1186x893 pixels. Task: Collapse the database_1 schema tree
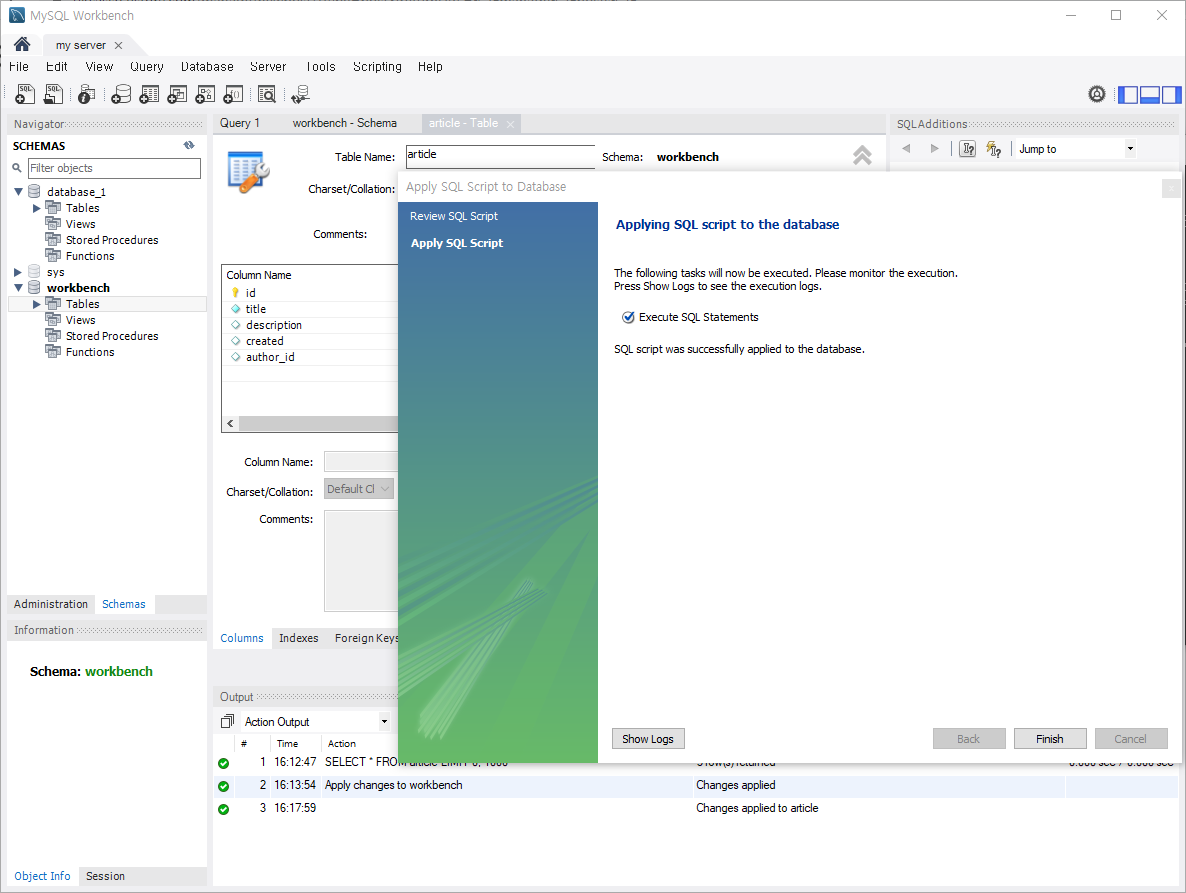[x=18, y=192]
